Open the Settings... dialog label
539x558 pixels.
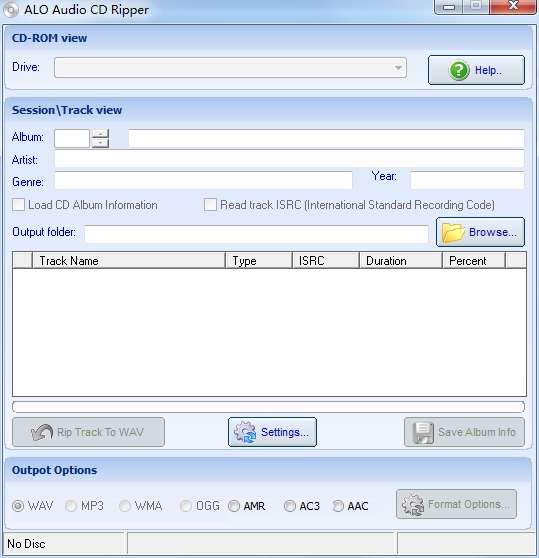pyautogui.click(x=285, y=432)
